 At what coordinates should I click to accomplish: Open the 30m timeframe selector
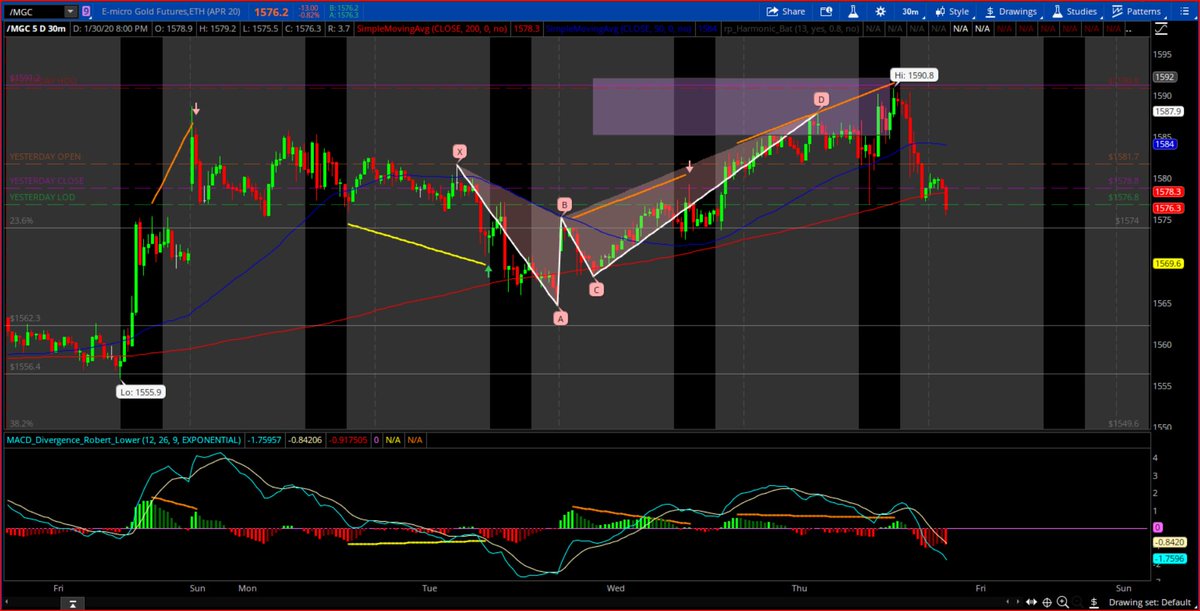[x=910, y=12]
